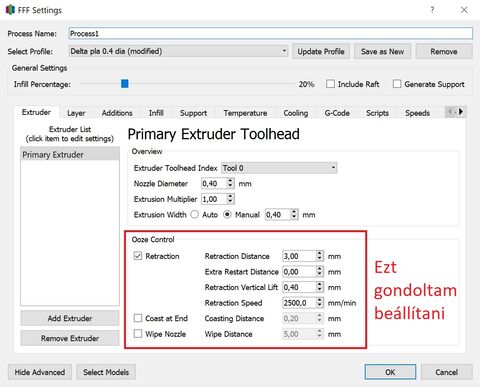Click the Infill Percentage slider handle
480x387 pixels.
pos(125,84)
